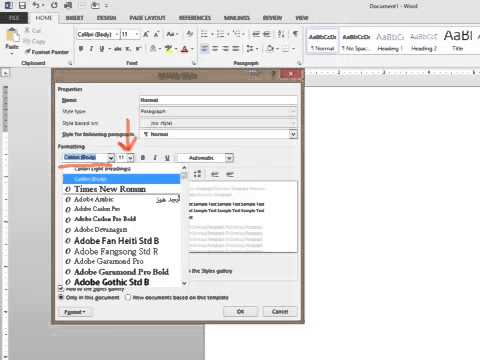Image resolution: width=480 pixels, height=360 pixels.
Task: Expand the Style for following paragraph dropdown
Action: coord(293,134)
